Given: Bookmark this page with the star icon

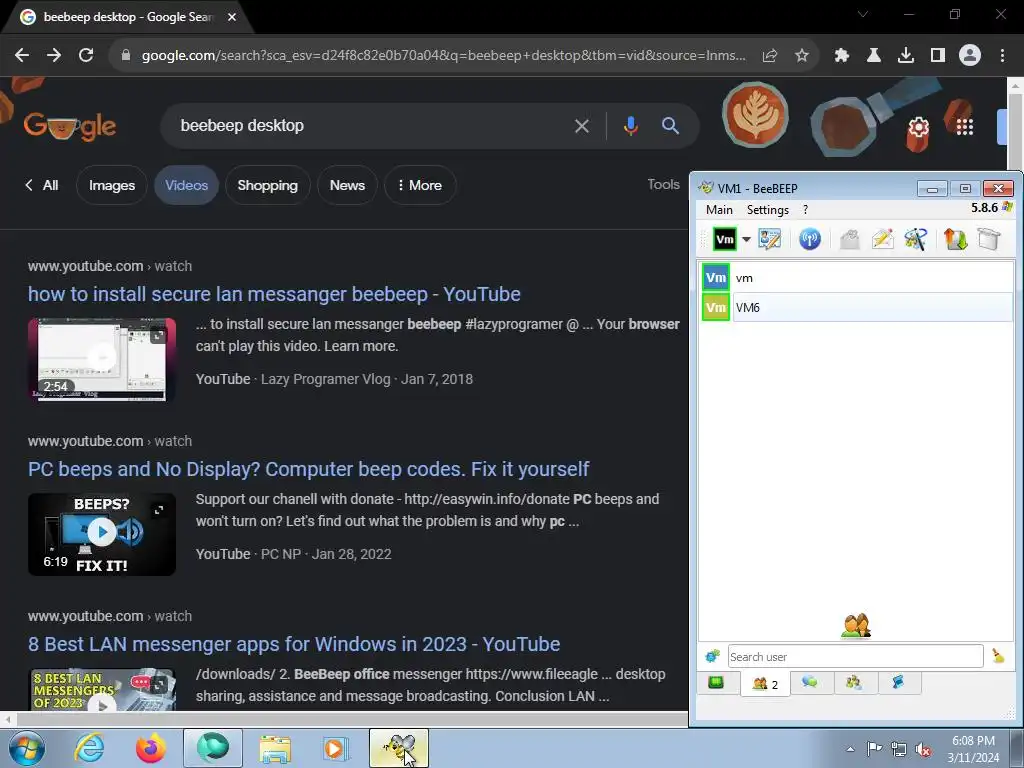Looking at the screenshot, I should [802, 56].
